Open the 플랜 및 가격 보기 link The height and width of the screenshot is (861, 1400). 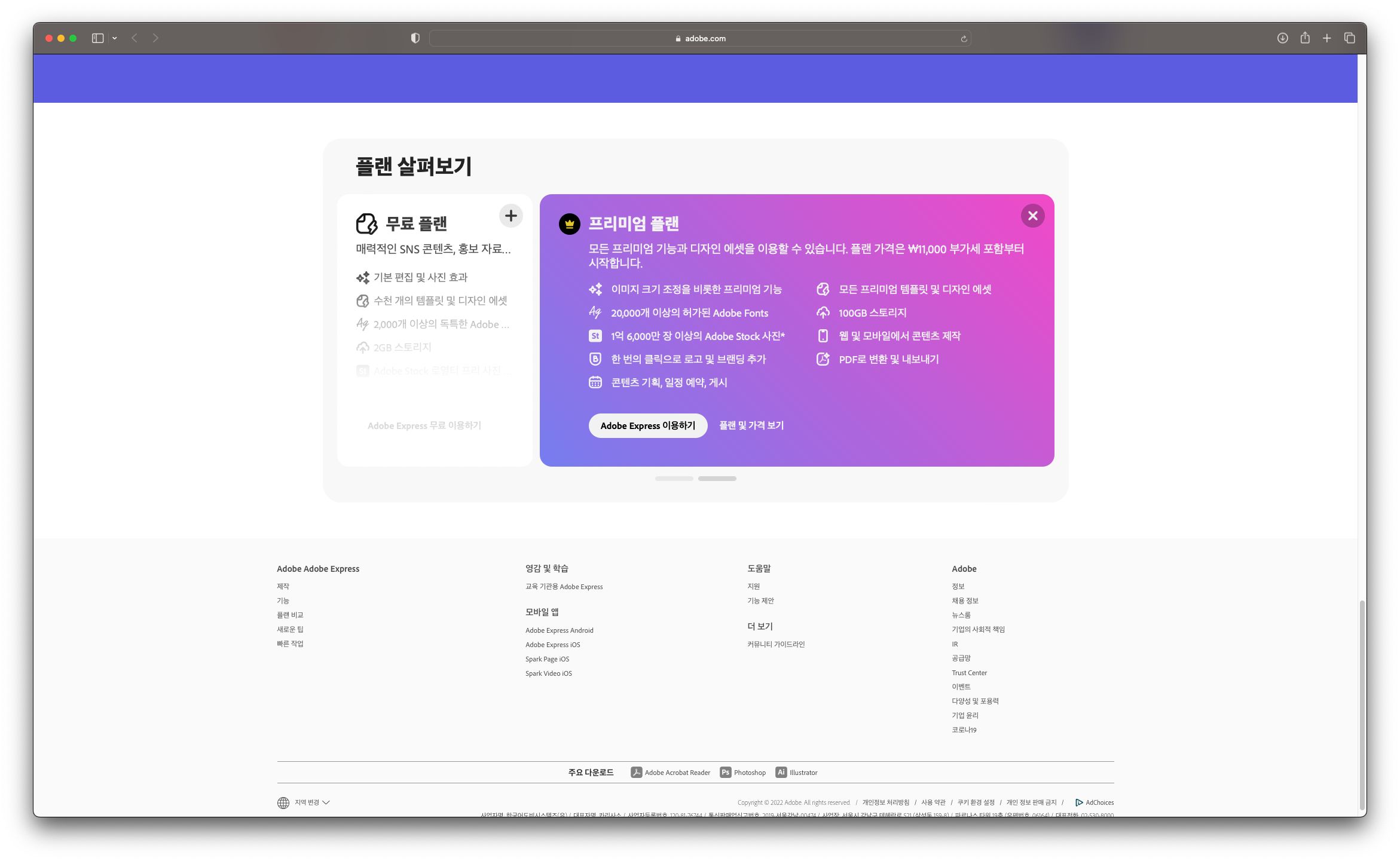click(x=751, y=425)
